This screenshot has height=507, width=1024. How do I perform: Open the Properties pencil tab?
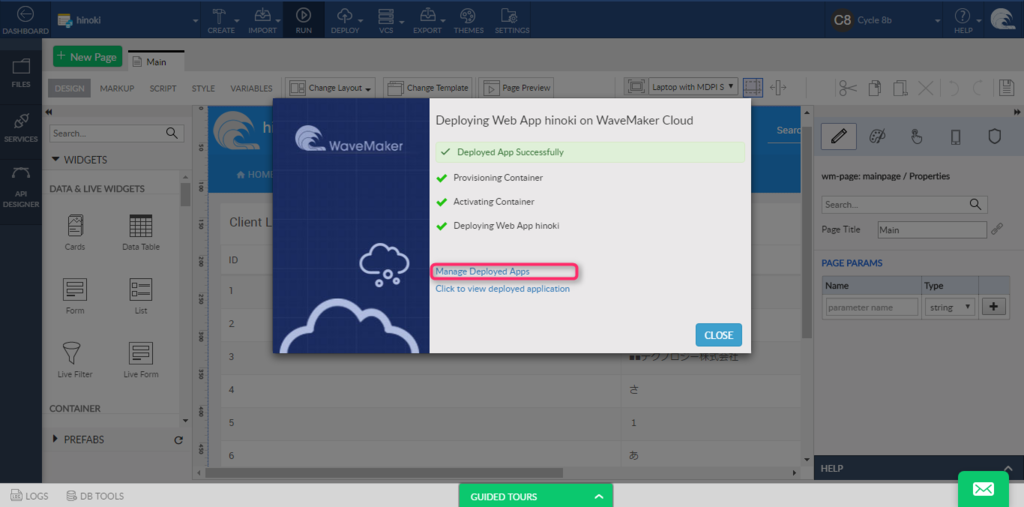[x=840, y=137]
